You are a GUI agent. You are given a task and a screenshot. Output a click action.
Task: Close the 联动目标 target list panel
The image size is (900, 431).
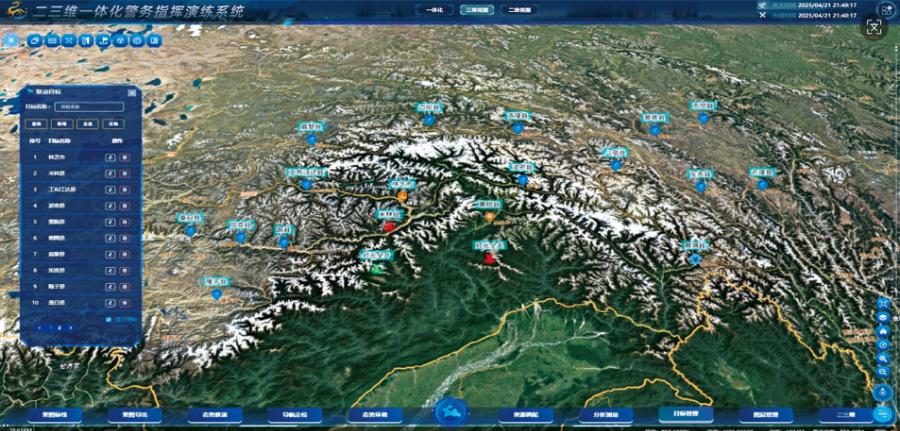click(x=133, y=90)
